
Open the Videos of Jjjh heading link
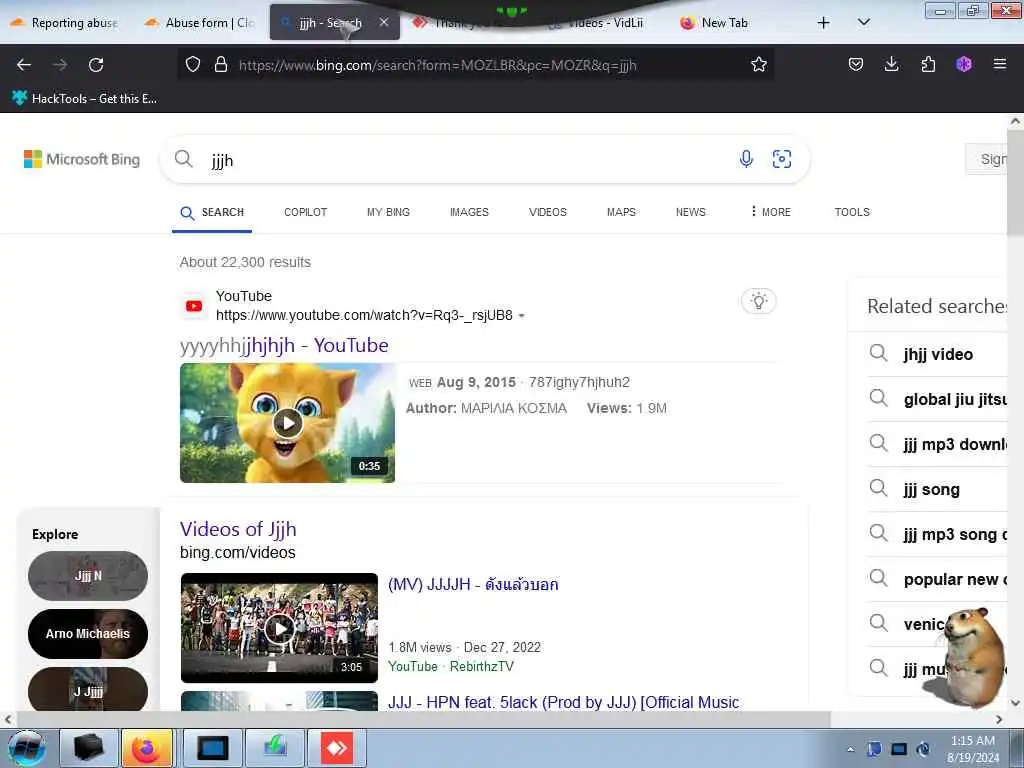coord(238,529)
